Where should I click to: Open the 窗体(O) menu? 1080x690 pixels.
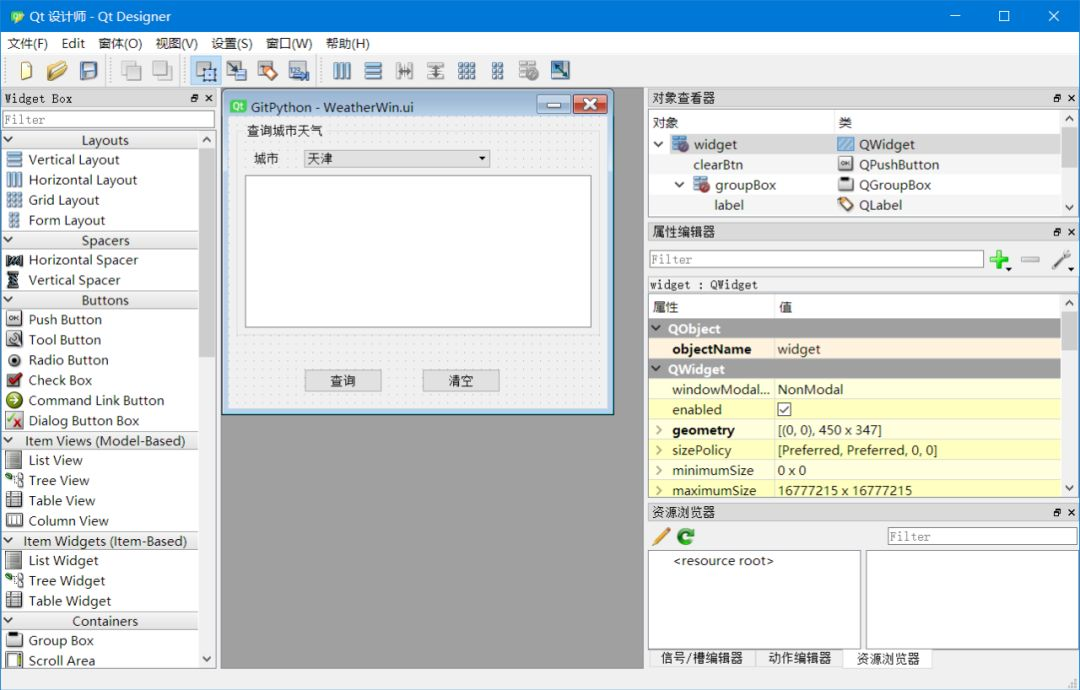point(120,43)
